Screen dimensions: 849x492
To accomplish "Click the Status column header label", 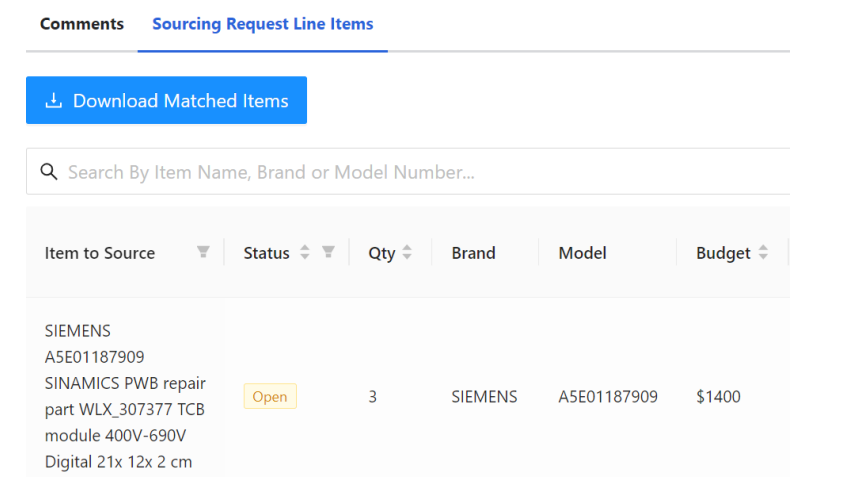I will [x=266, y=253].
